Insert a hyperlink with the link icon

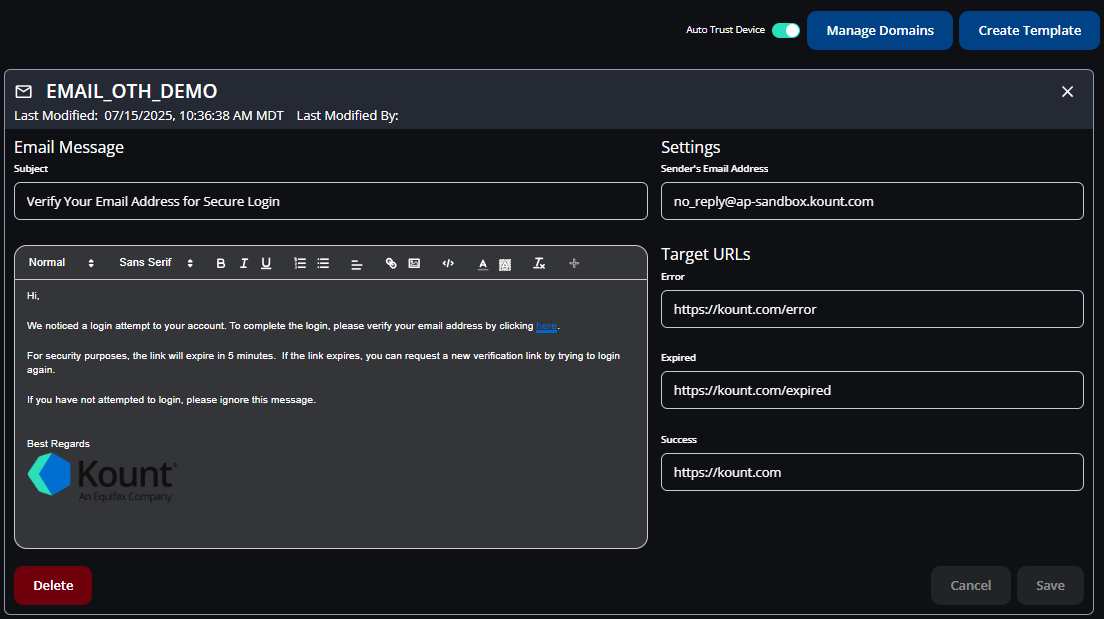pos(391,263)
